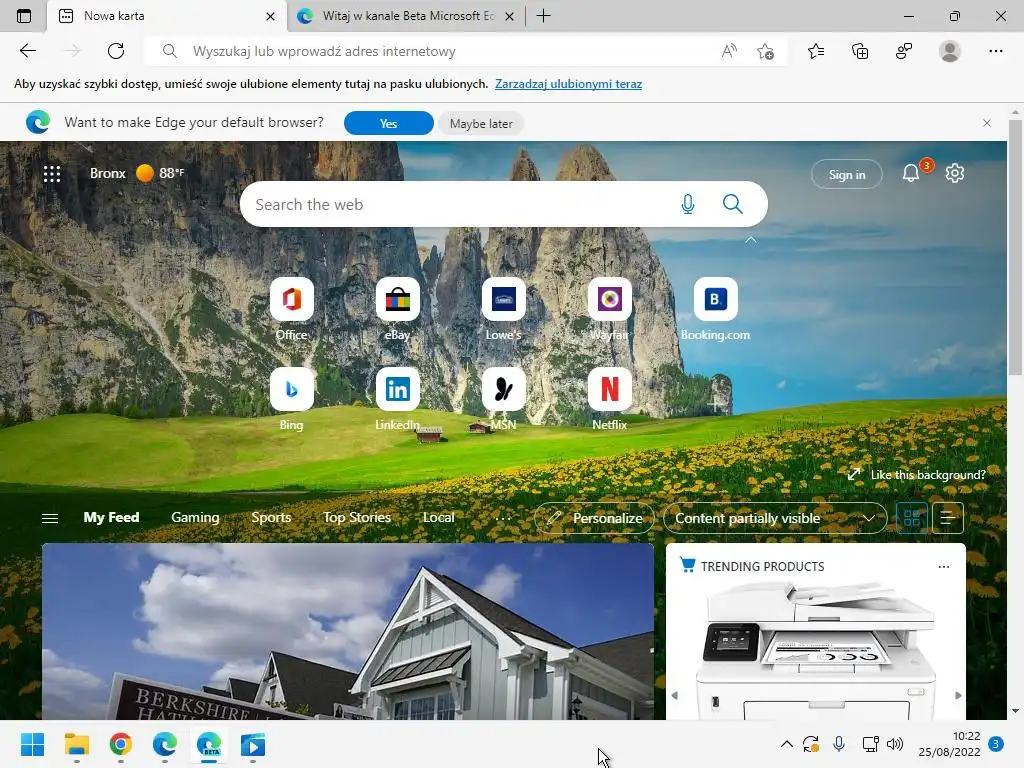
Task: Open the taskbar clock 10:22 25/08/2022
Action: click(949, 744)
